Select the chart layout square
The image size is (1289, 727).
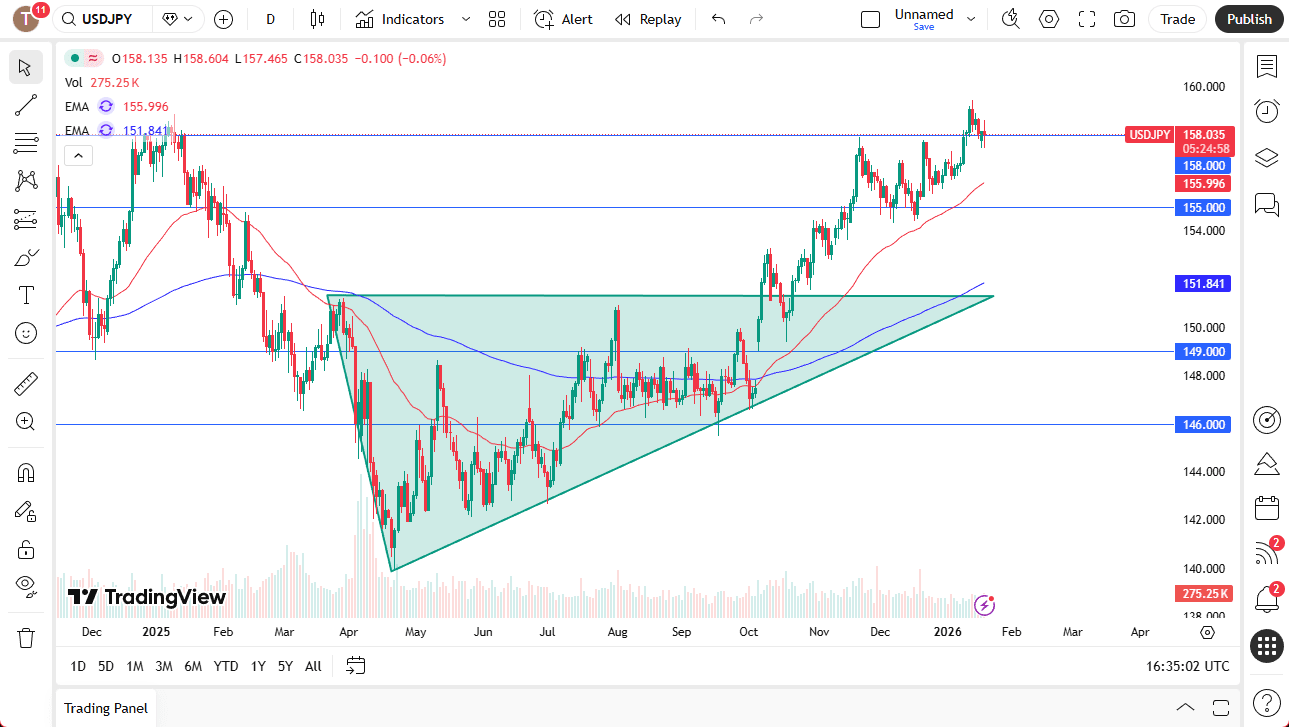tap(870, 19)
